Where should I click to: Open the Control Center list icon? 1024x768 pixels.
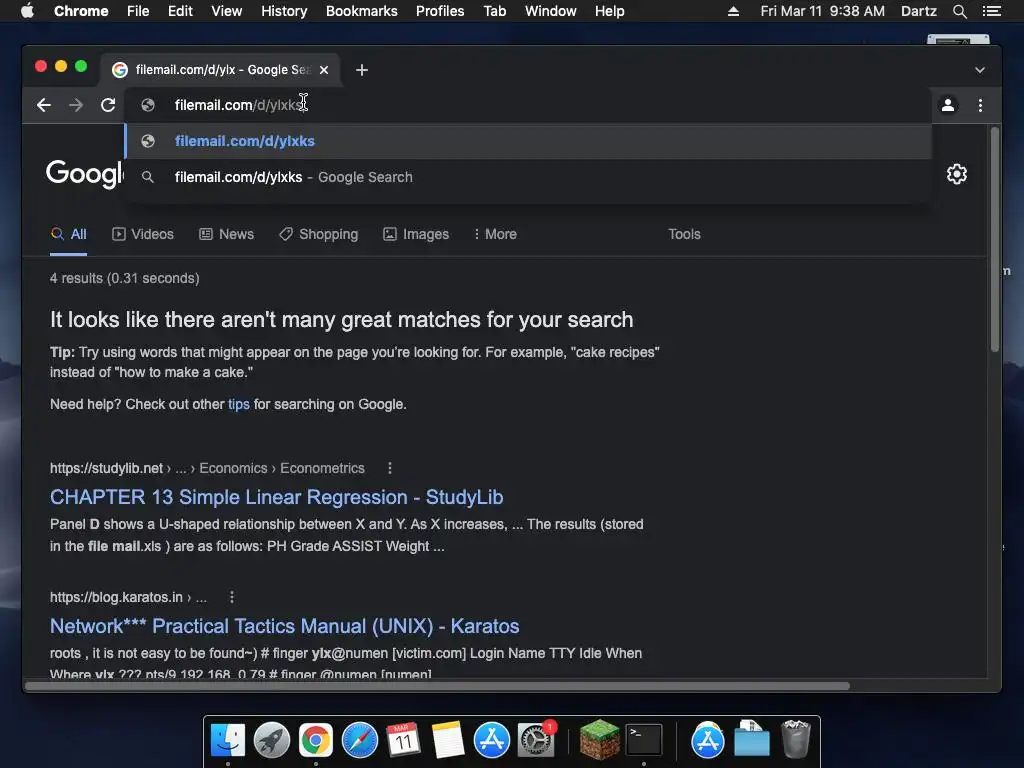[x=991, y=11]
